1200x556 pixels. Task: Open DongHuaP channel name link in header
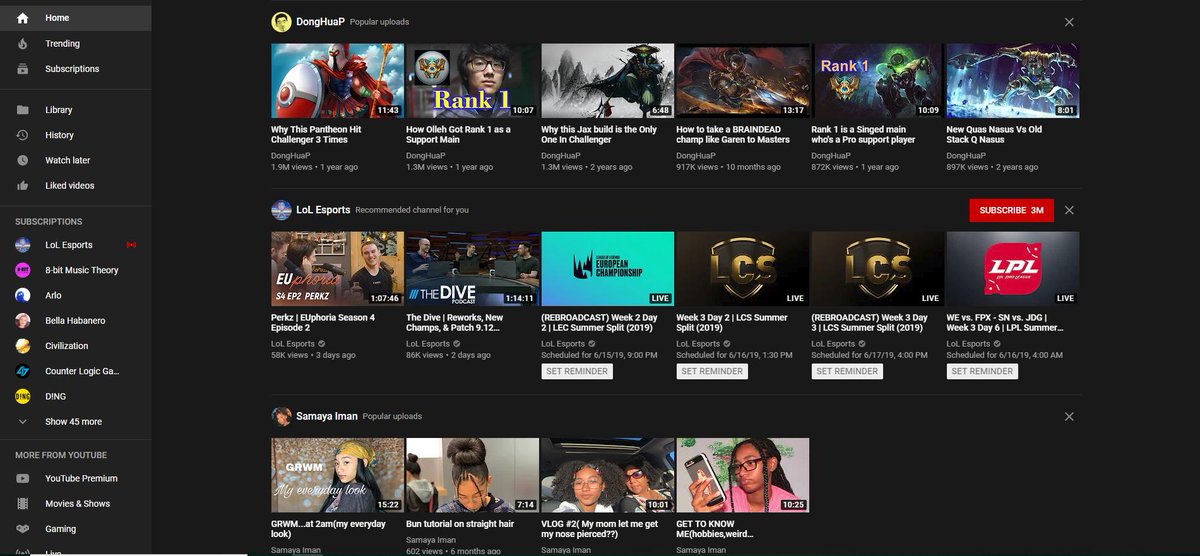point(320,22)
